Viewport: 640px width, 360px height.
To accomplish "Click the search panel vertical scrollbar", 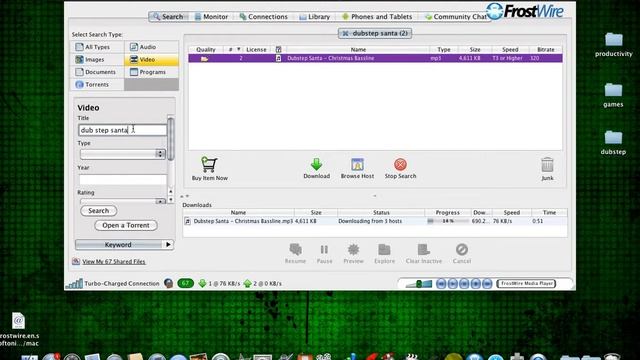I will click(171, 139).
